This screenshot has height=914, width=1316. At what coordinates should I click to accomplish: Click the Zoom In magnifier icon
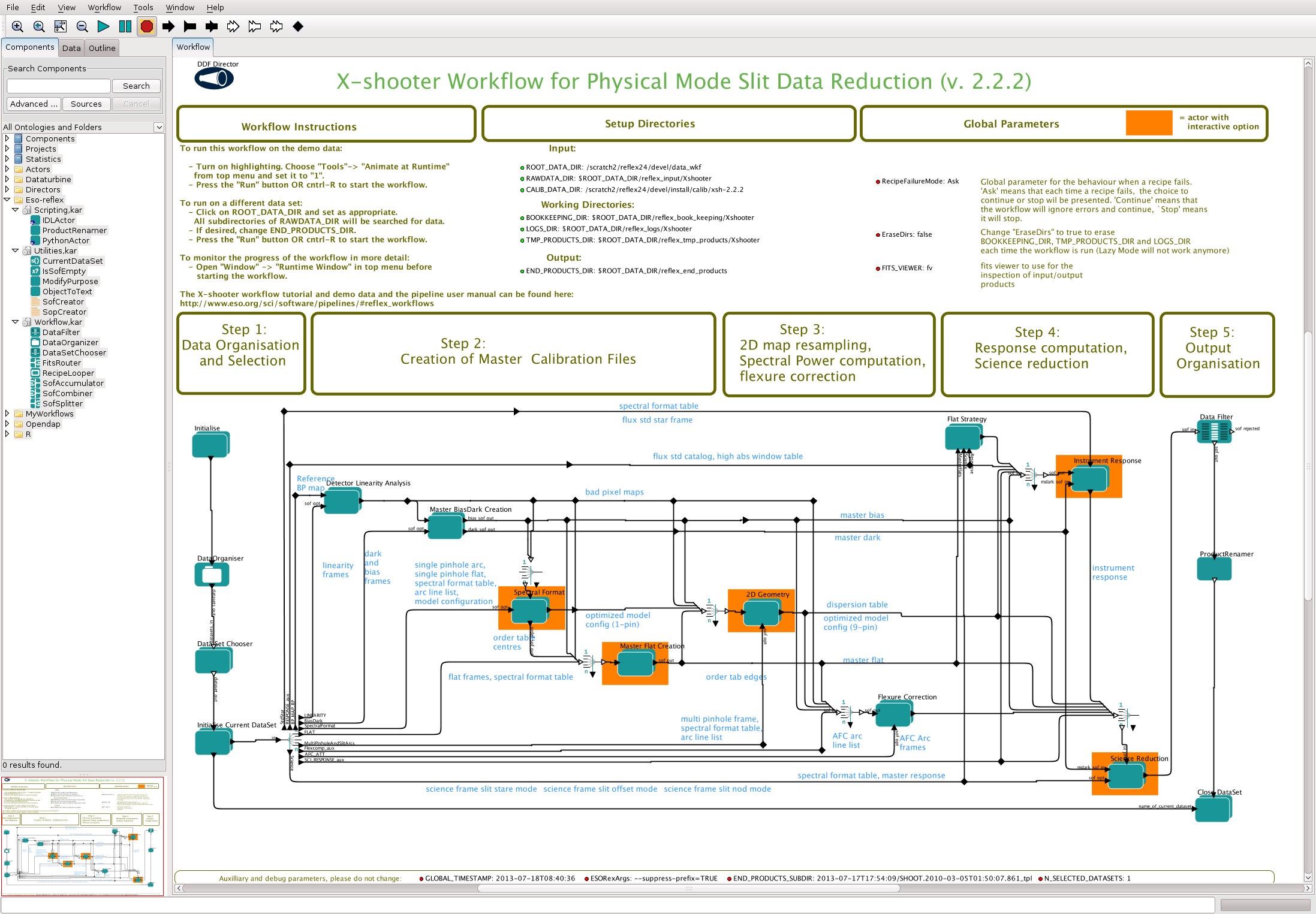[17, 26]
